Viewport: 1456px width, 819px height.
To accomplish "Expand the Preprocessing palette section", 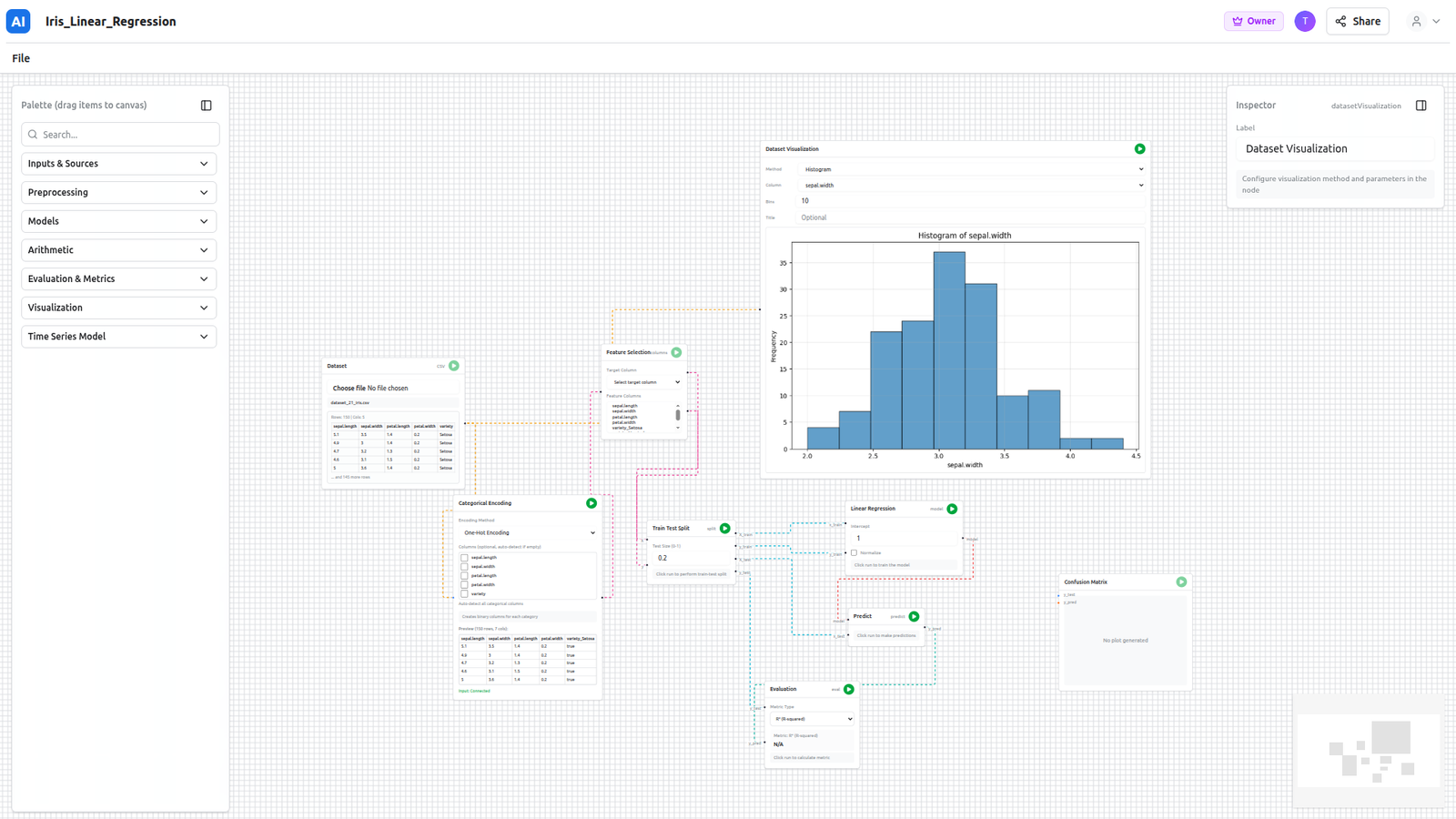I will (x=118, y=193).
